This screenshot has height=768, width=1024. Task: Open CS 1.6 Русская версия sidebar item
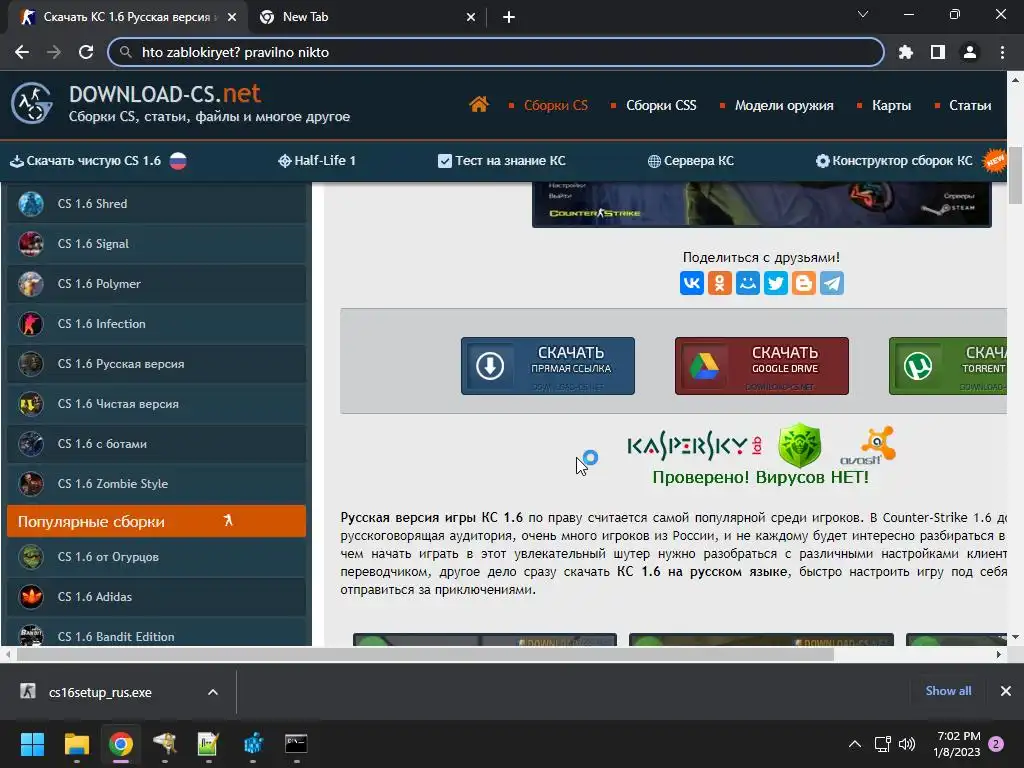(x=156, y=364)
